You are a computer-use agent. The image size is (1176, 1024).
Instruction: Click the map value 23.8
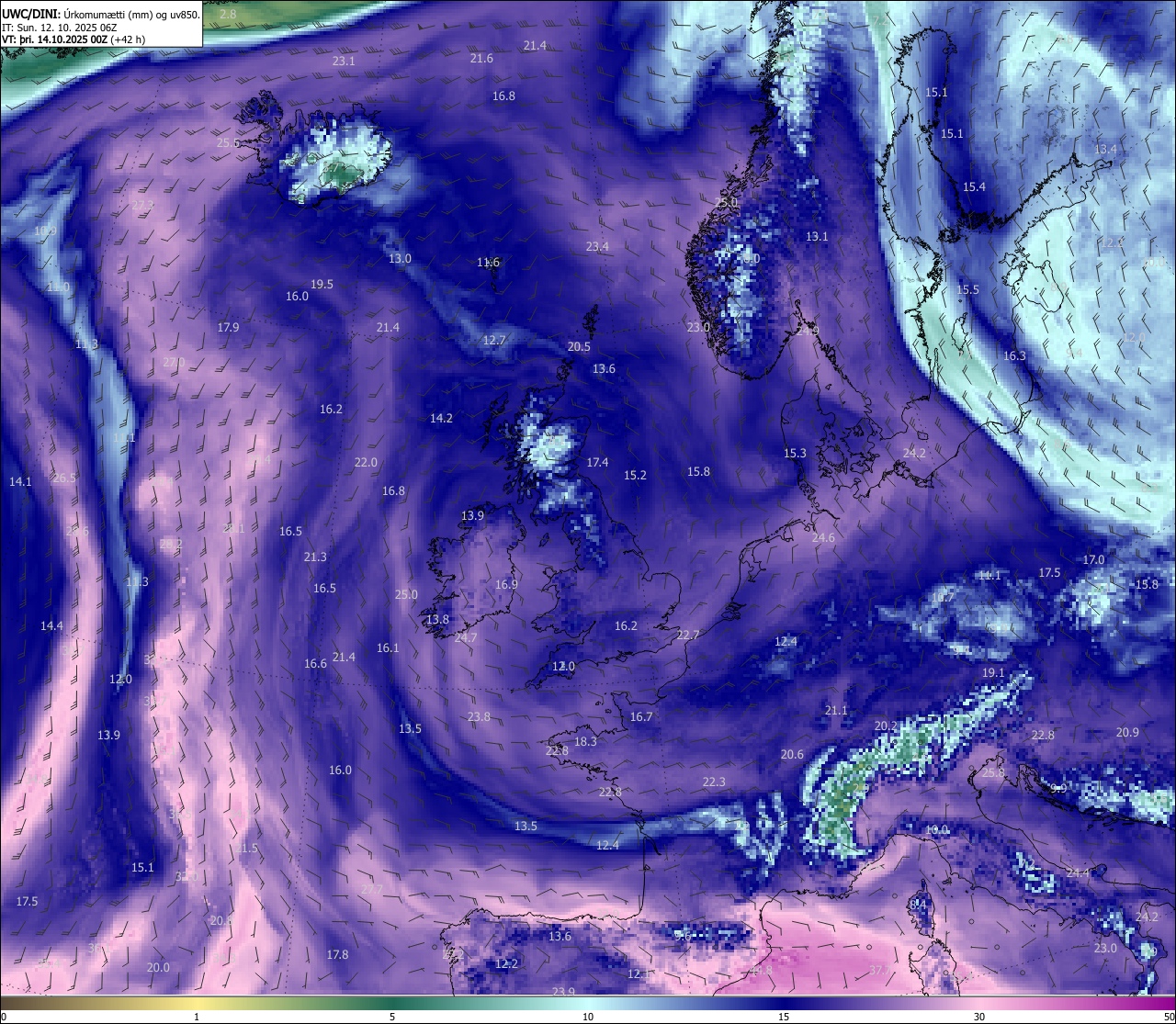click(x=479, y=716)
